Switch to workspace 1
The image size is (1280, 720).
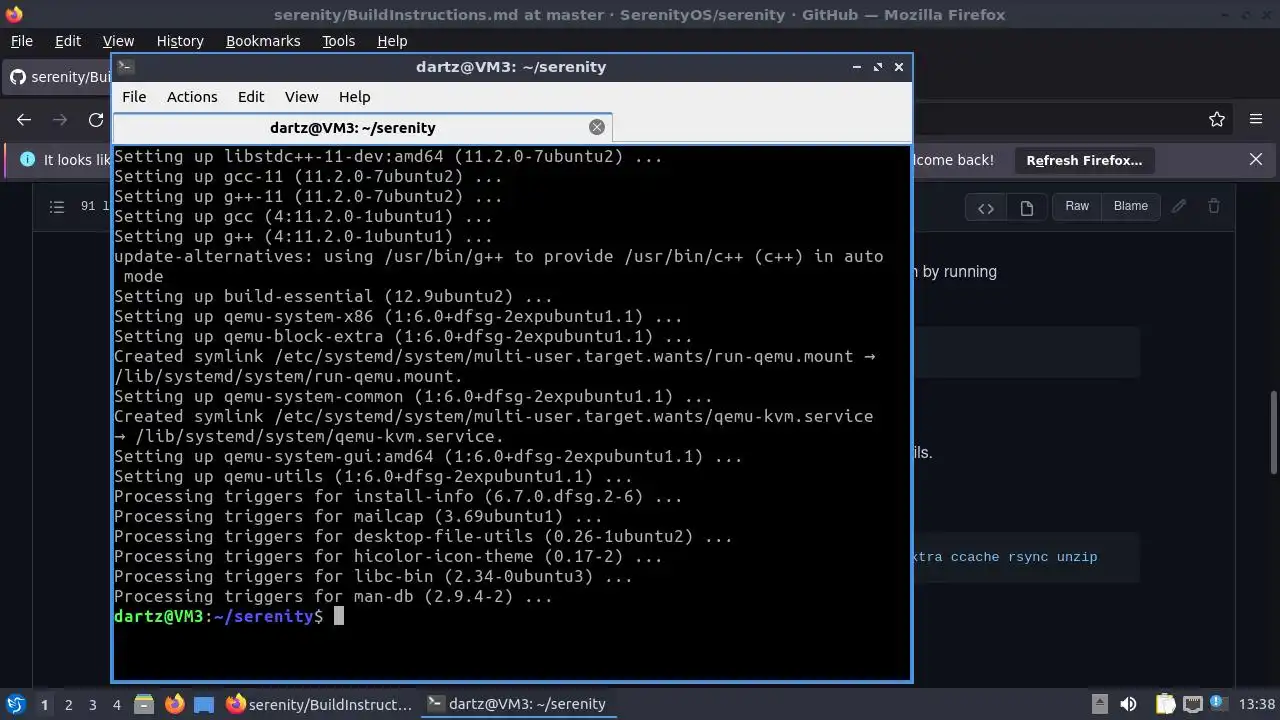(x=44, y=704)
